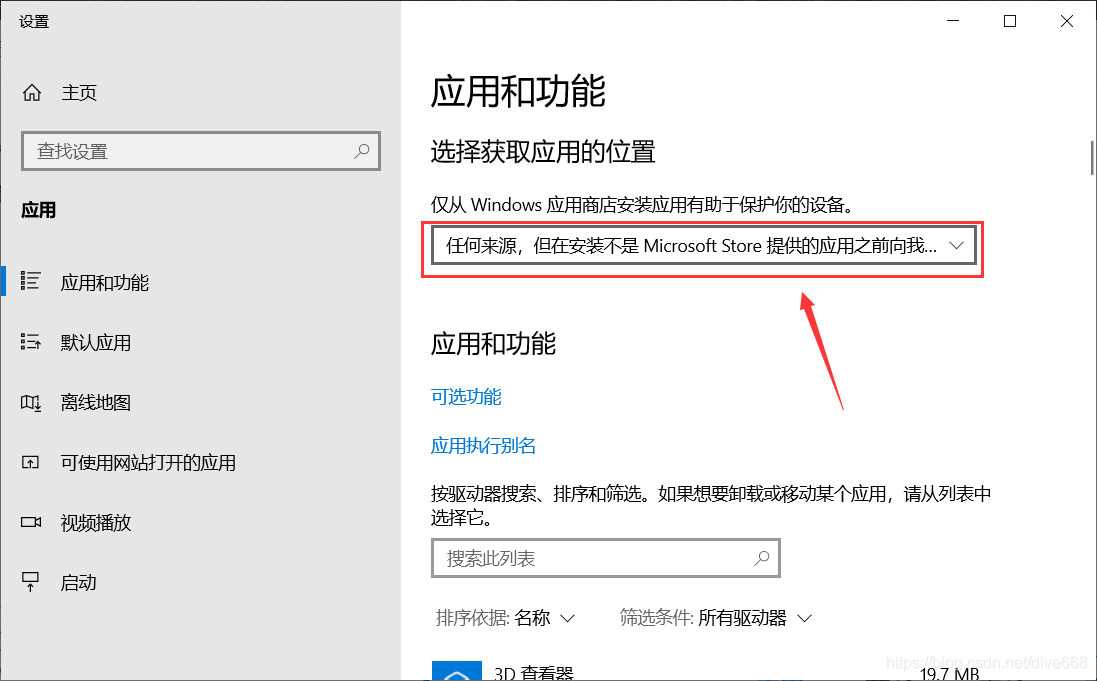The width and height of the screenshot is (1097, 681).
Task: Click the 应用执行别名 link
Action: click(x=483, y=445)
